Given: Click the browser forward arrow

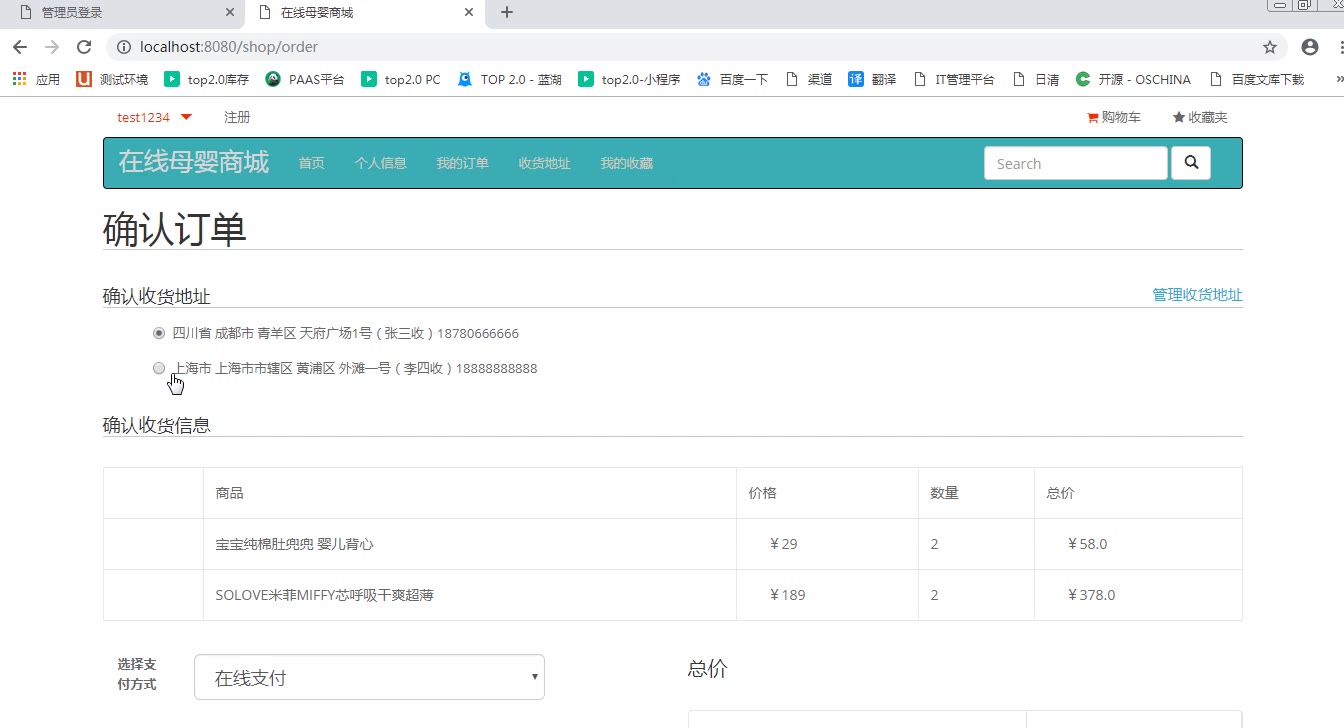Looking at the screenshot, I should coord(52,47).
